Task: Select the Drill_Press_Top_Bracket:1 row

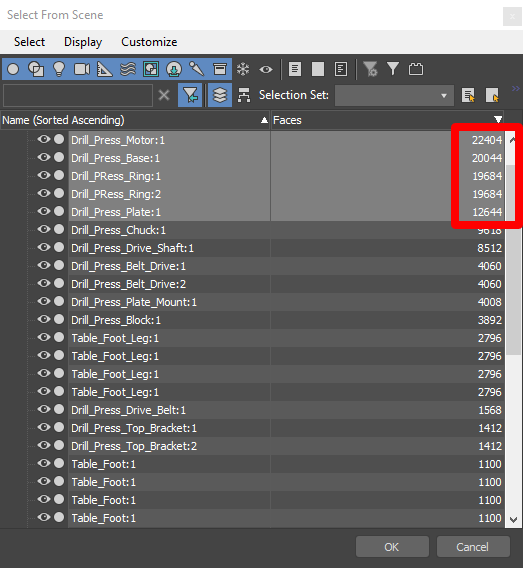Action: [286, 428]
